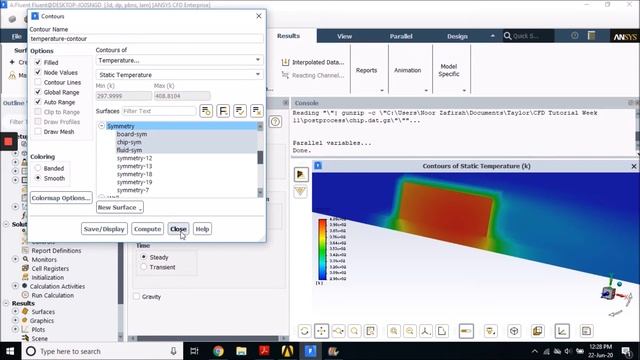This screenshot has height=360, width=640.
Task: Open Adobe Acrobat from the taskbar
Action: pyautogui.click(x=264, y=351)
